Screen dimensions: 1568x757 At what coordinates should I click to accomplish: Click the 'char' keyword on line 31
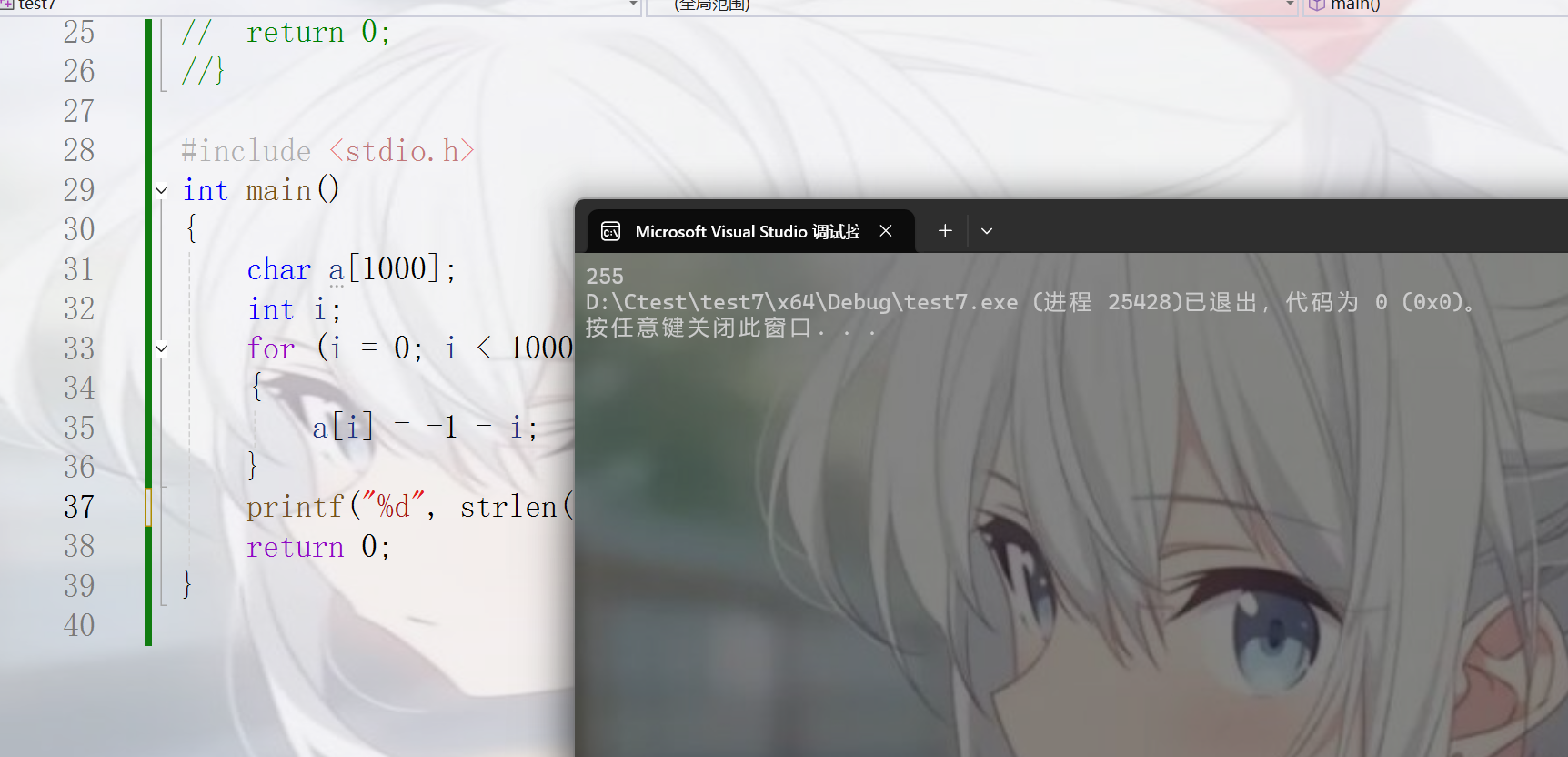(279, 269)
